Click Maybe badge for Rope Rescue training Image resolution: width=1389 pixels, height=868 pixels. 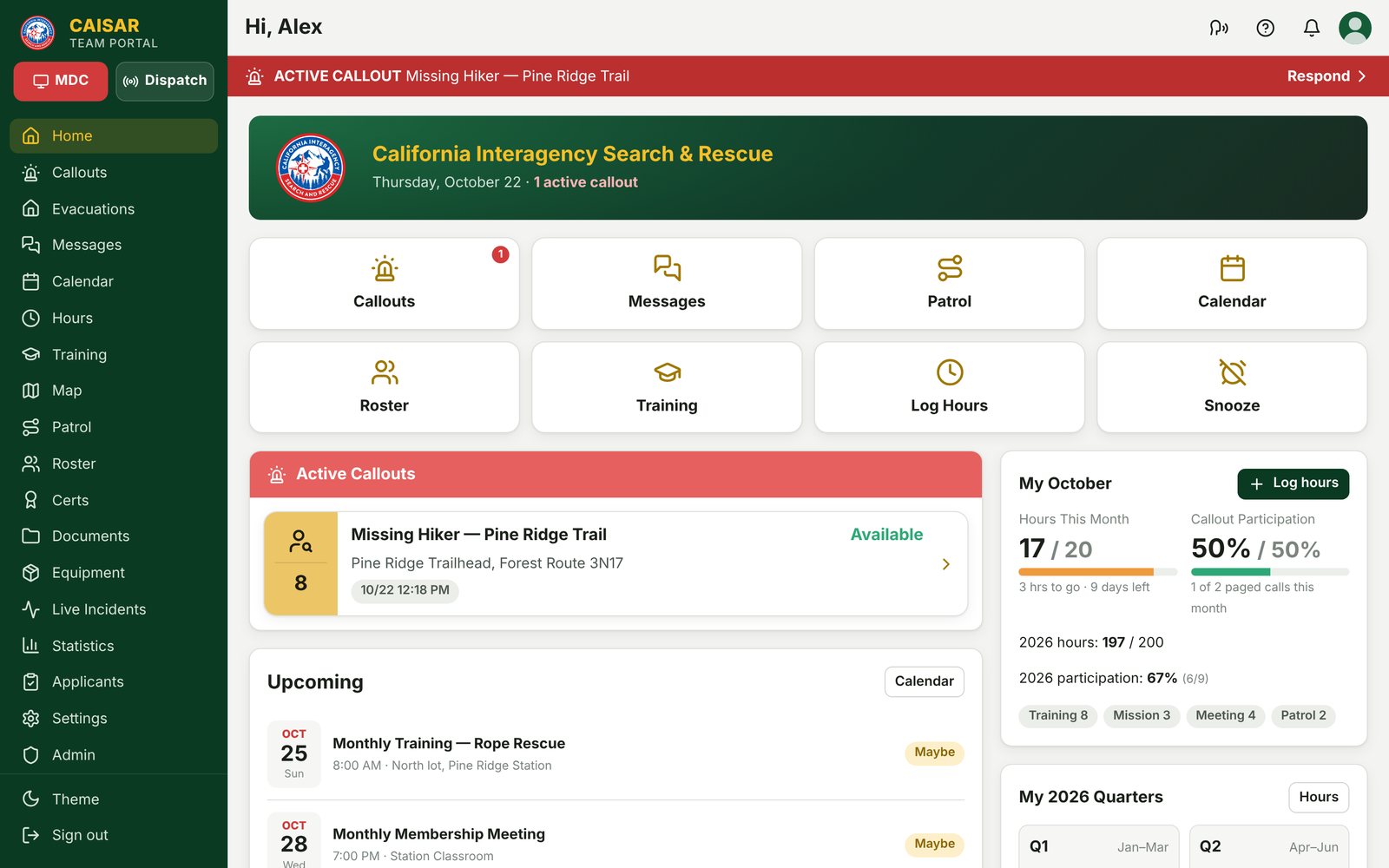click(934, 753)
